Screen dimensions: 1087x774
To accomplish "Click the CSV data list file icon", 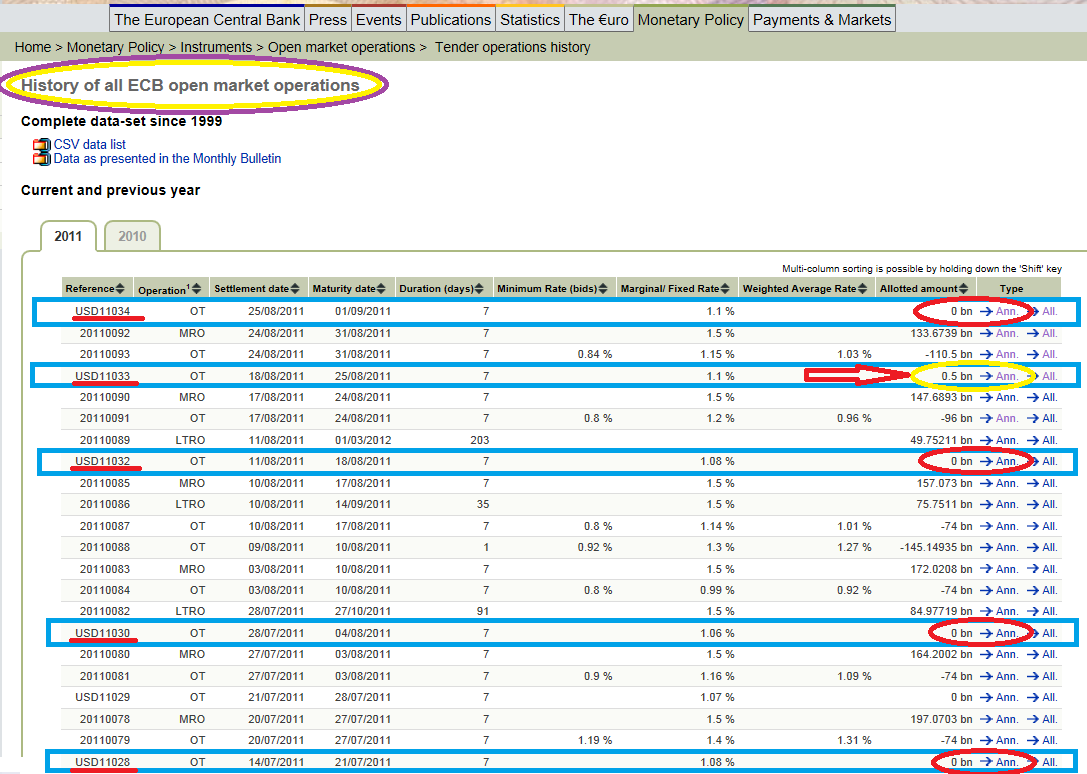I will [42, 145].
